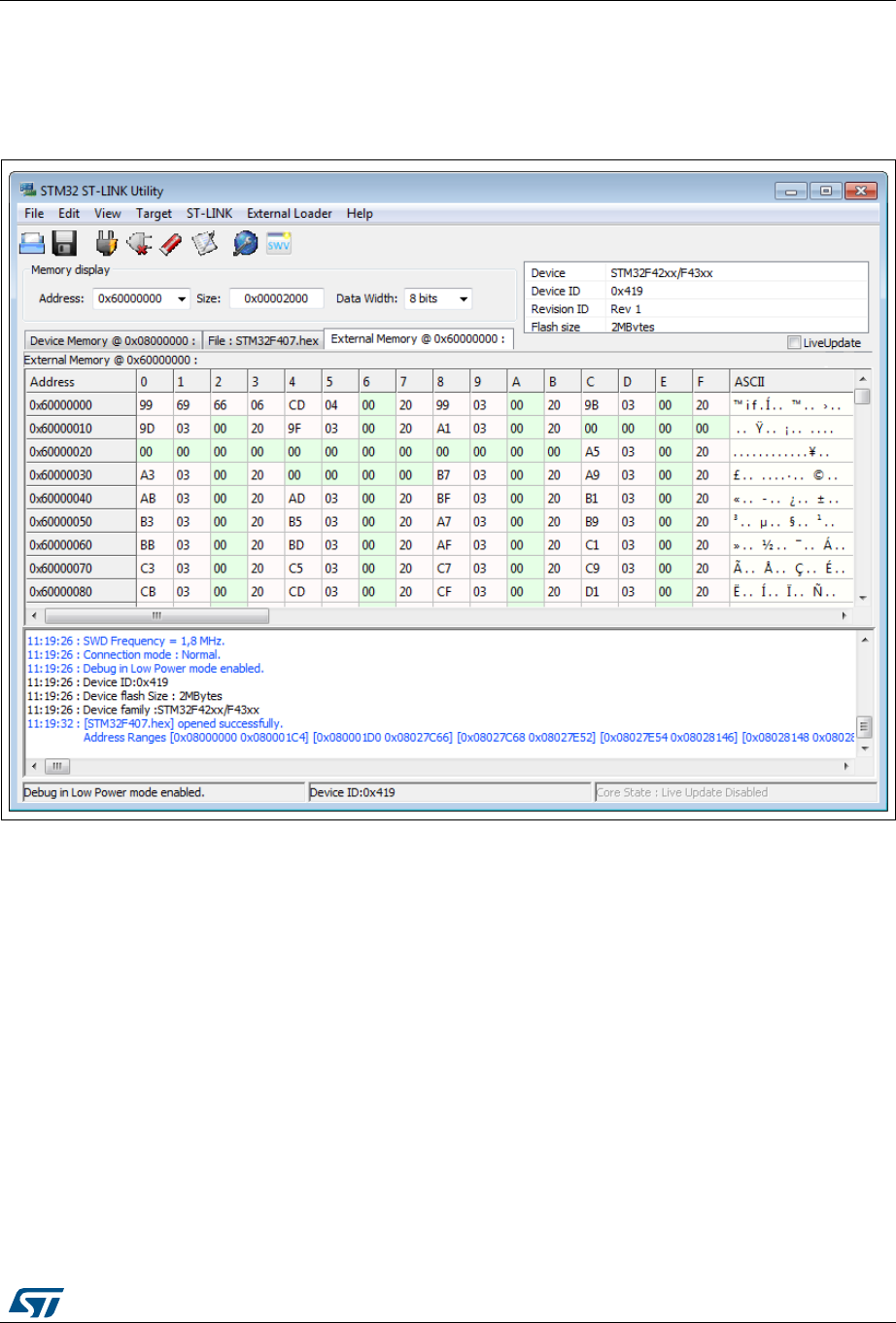This screenshot has height=1323, width=896.
Task: Minimize the ST-LINK Utility window
Action: [x=792, y=191]
